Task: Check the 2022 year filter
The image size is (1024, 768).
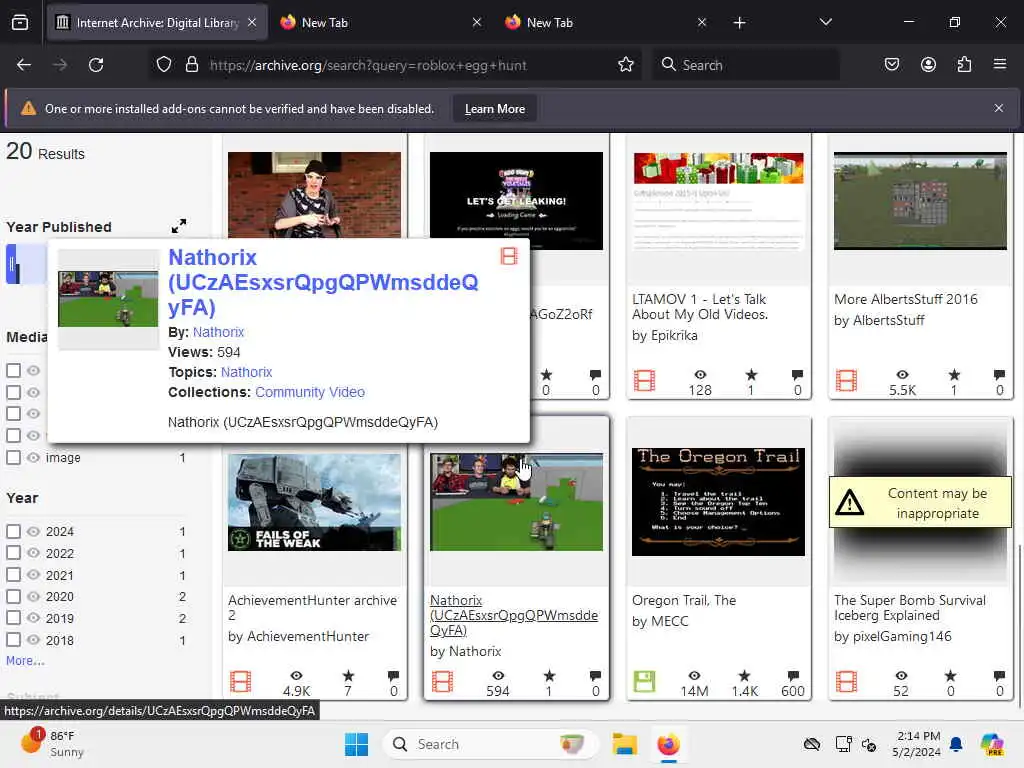Action: [x=13, y=553]
